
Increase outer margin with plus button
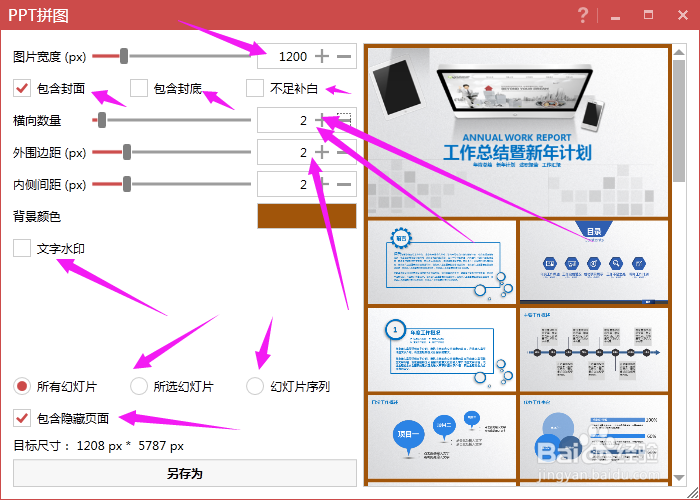coord(322,152)
